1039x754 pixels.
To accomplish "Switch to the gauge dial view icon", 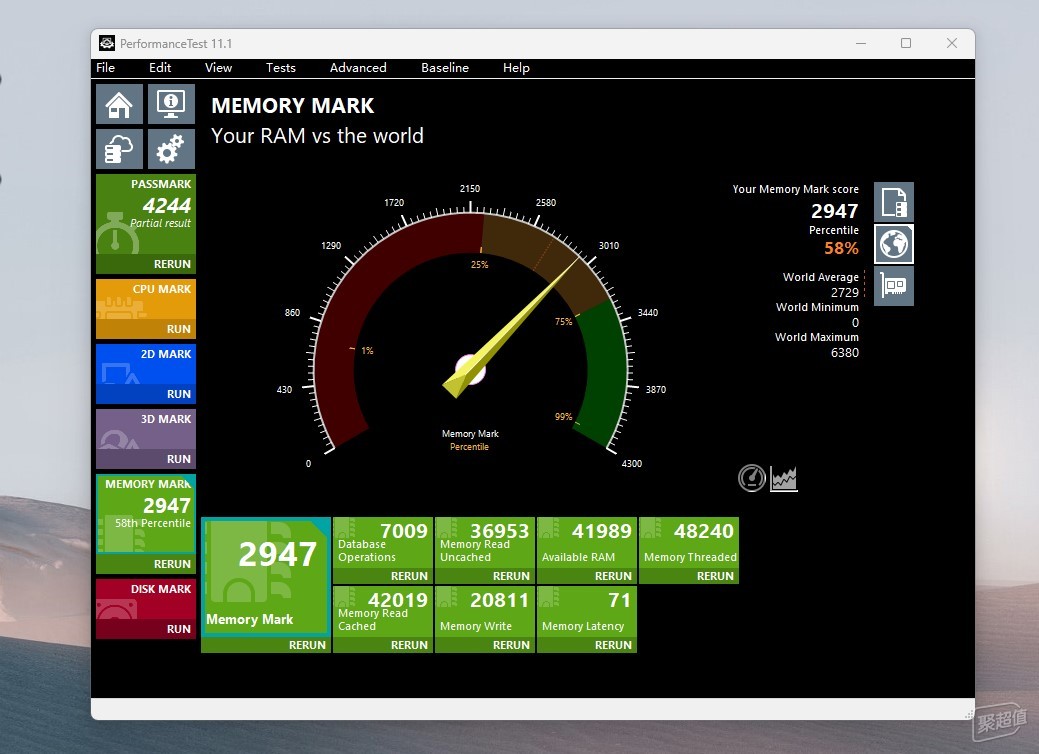I will tap(752, 478).
